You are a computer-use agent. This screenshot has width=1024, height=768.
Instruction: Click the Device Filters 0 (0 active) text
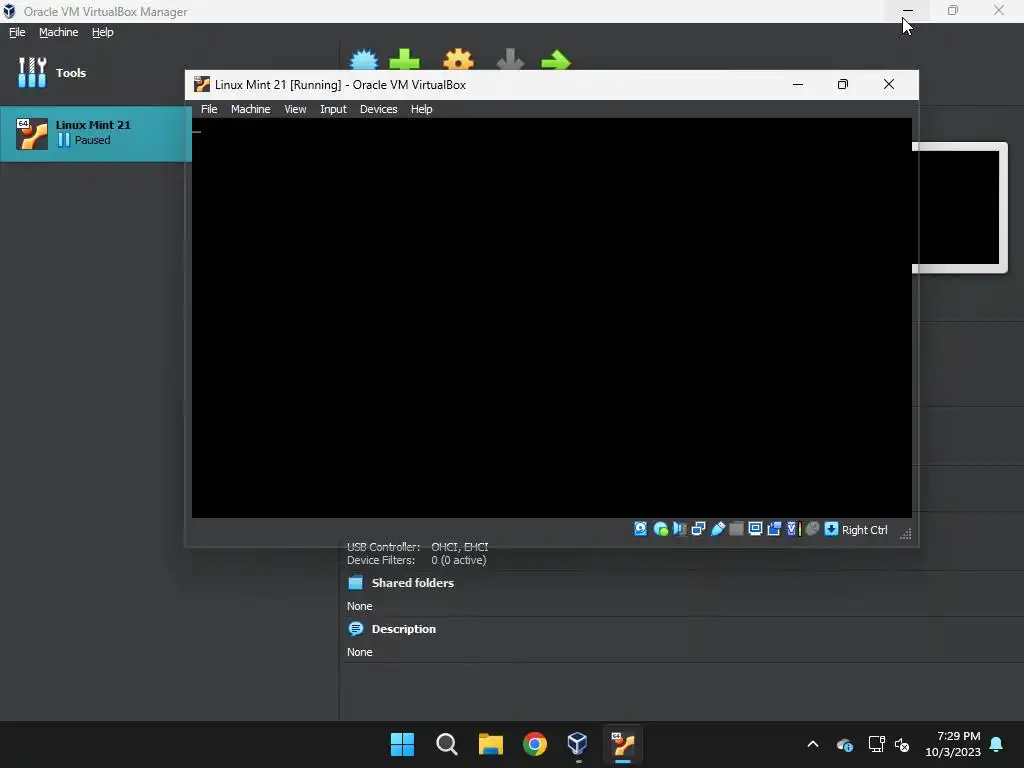pos(417,560)
